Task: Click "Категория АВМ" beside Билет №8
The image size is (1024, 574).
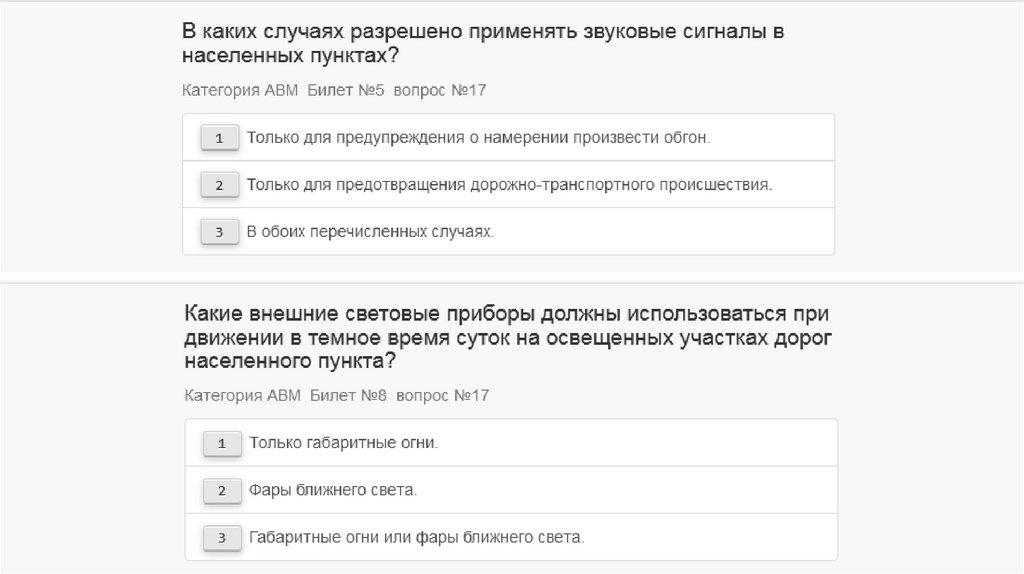Action: point(243,395)
